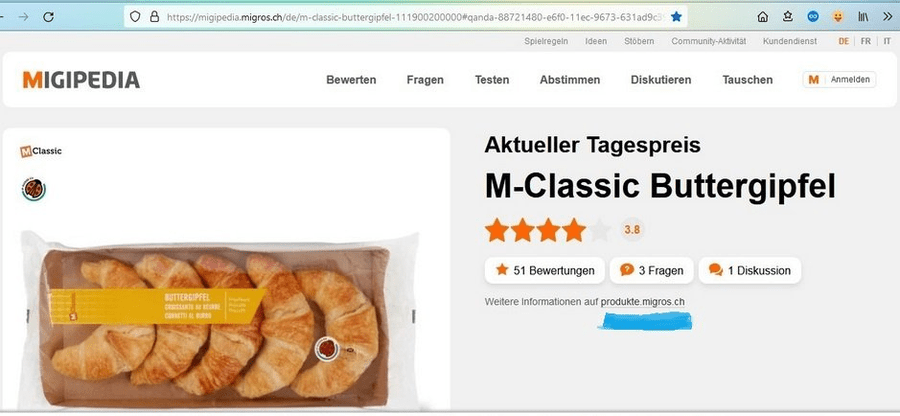Open the produkte.migros.ch link
Image resolution: width=900 pixels, height=416 pixels.
[642, 302]
